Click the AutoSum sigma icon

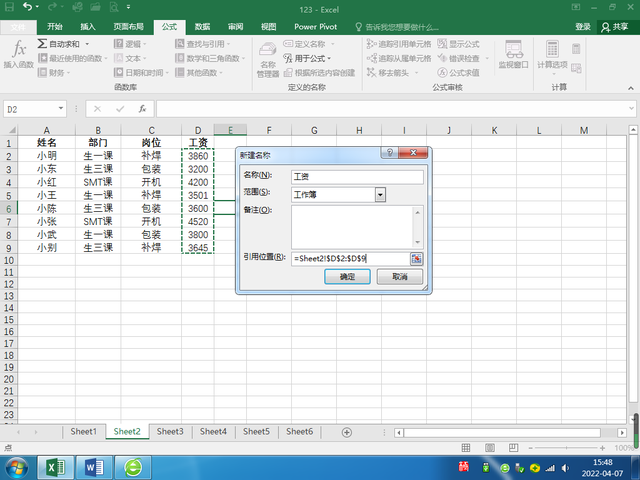pyautogui.click(x=42, y=44)
